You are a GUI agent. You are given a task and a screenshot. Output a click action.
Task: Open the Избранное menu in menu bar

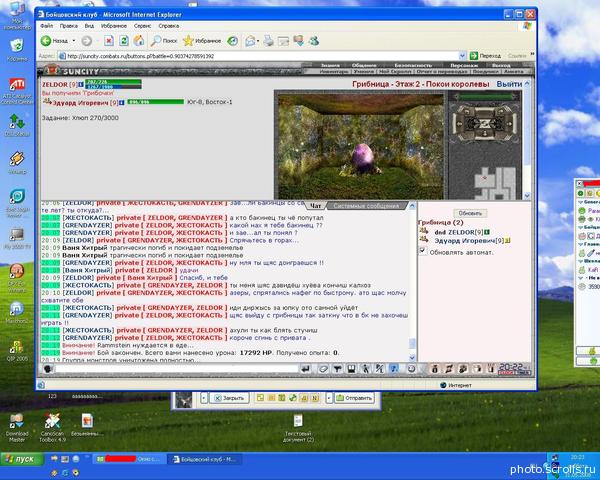click(114, 26)
